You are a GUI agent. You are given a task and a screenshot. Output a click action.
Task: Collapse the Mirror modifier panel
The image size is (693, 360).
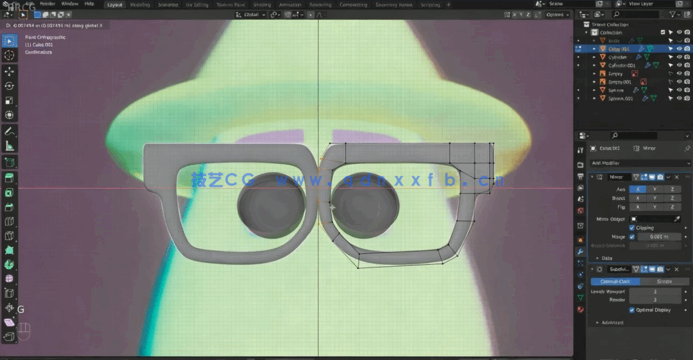click(x=592, y=177)
